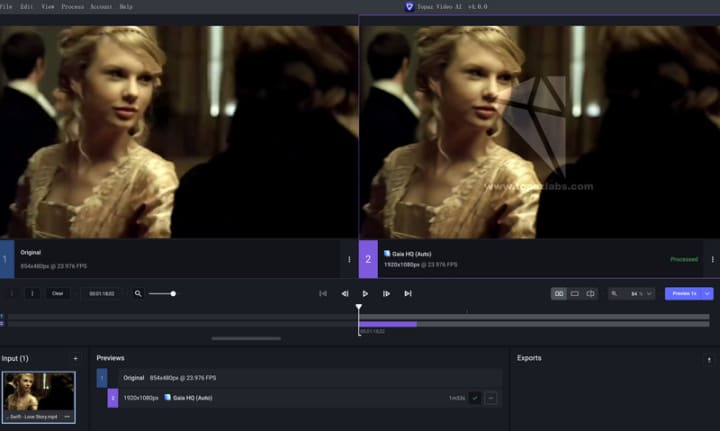Screen dimensions: 720x431
Task: Click the viewer zoom magnifier icon
Action: (614, 293)
